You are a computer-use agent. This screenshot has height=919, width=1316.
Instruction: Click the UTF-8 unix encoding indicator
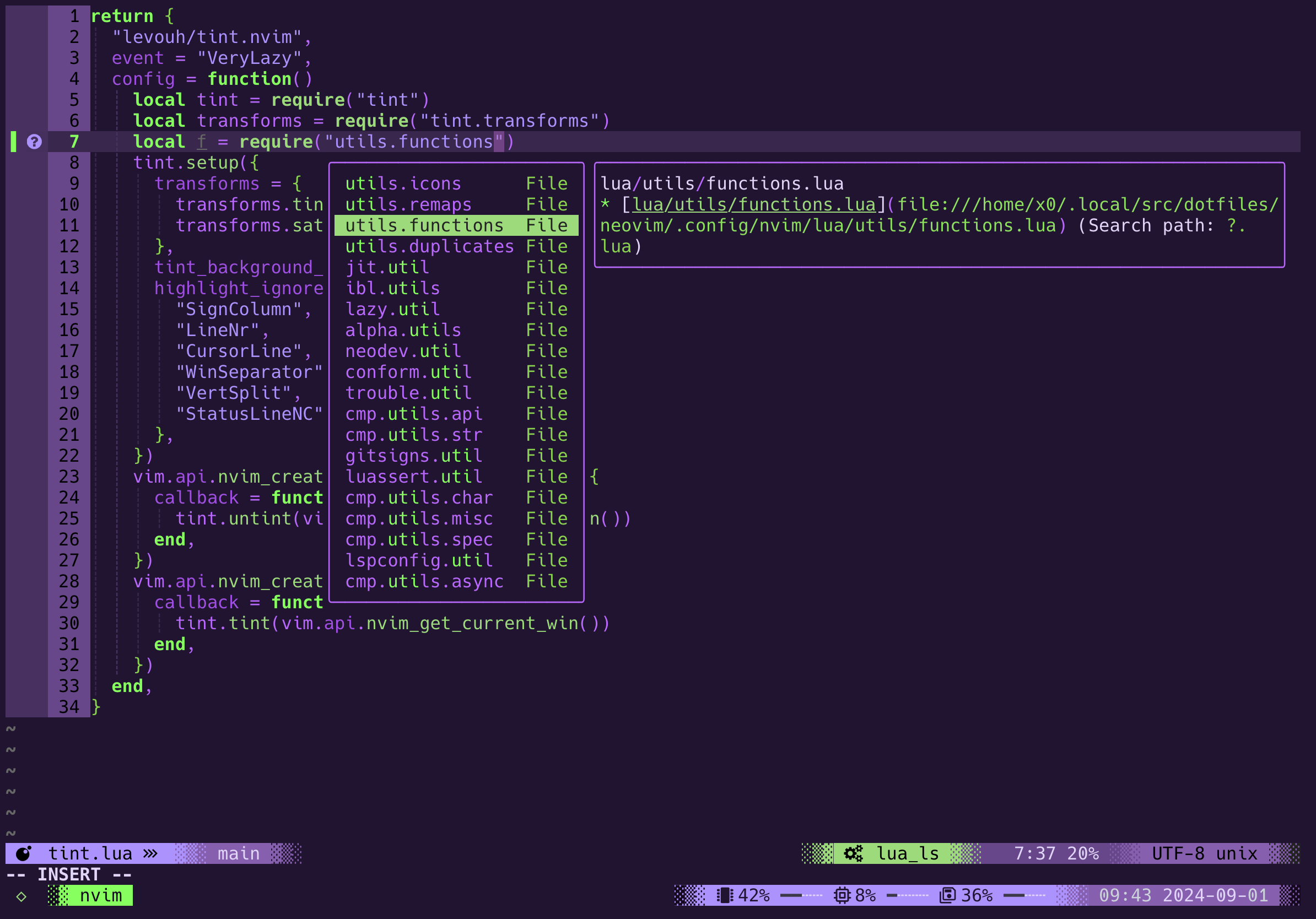[x=1204, y=853]
